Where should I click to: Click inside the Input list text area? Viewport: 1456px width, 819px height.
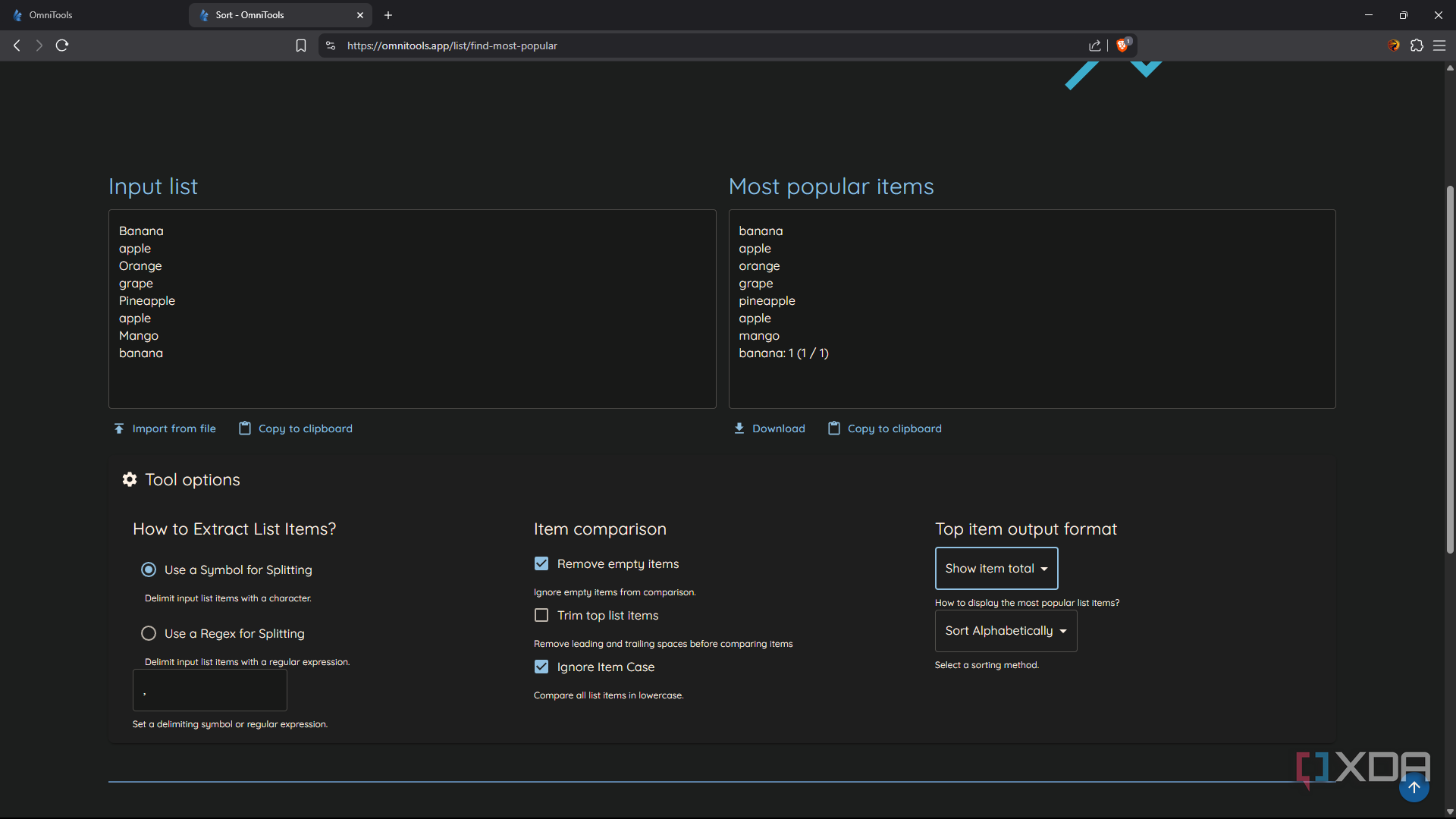(412, 309)
